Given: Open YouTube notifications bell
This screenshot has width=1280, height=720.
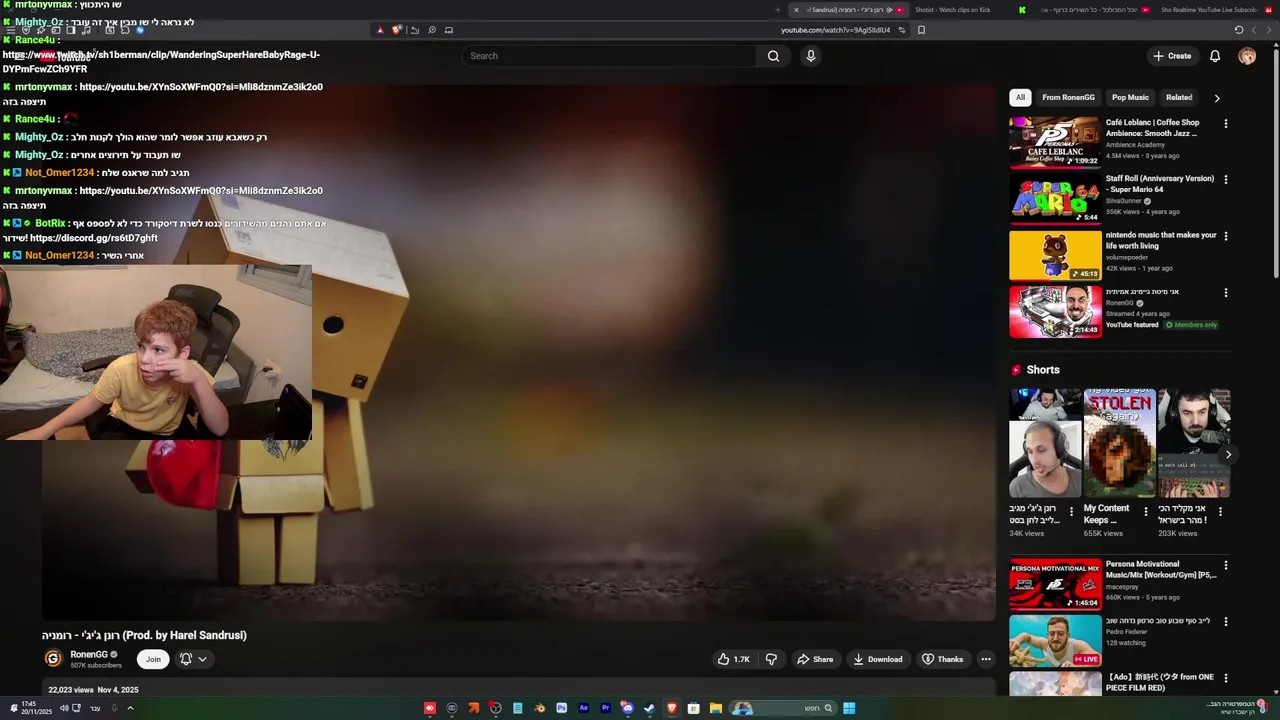Looking at the screenshot, I should coord(1215,56).
